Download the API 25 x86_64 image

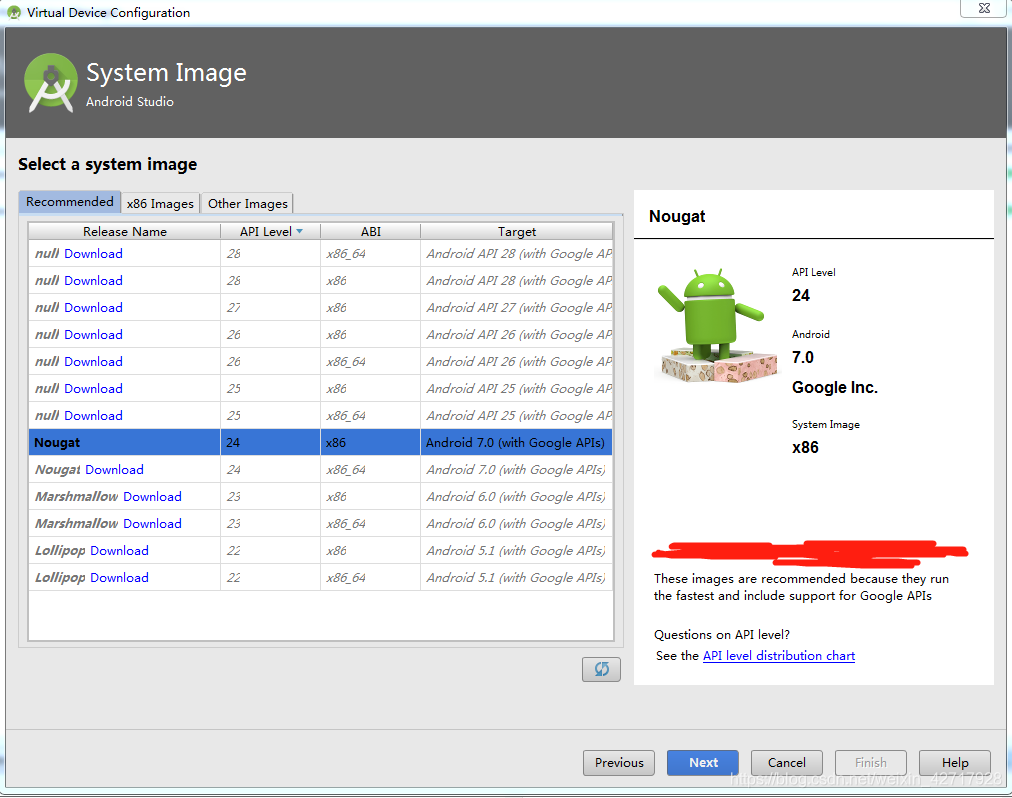point(94,416)
